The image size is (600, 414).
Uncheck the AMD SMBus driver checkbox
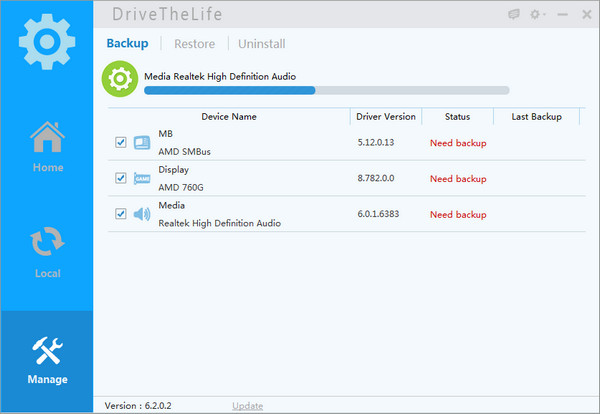121,142
